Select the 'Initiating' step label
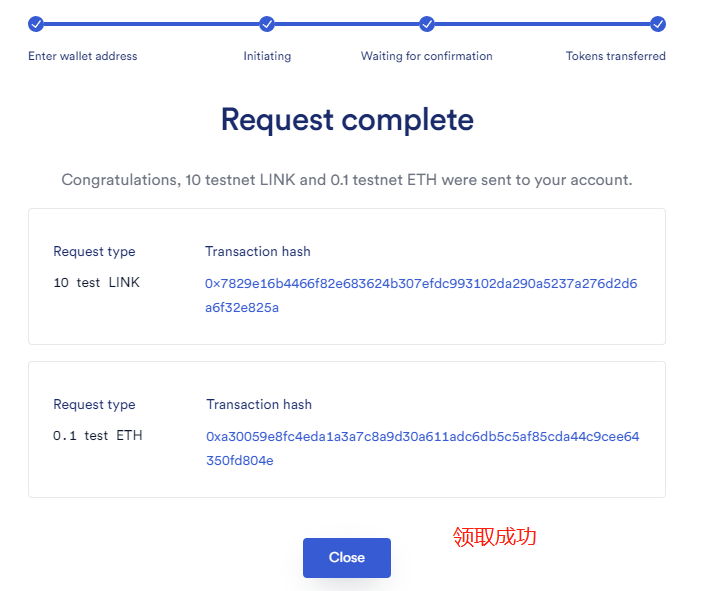 pyautogui.click(x=267, y=56)
